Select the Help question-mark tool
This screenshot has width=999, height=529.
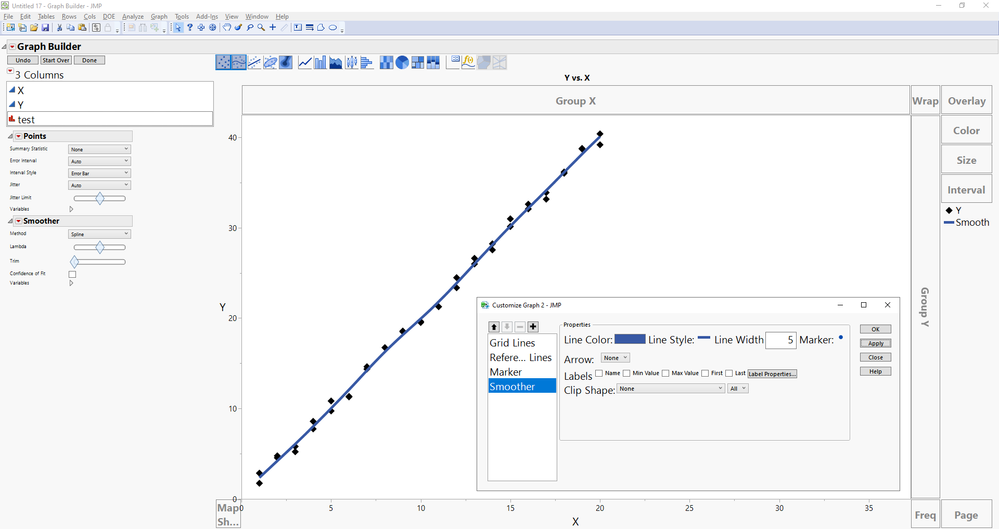pos(190,27)
